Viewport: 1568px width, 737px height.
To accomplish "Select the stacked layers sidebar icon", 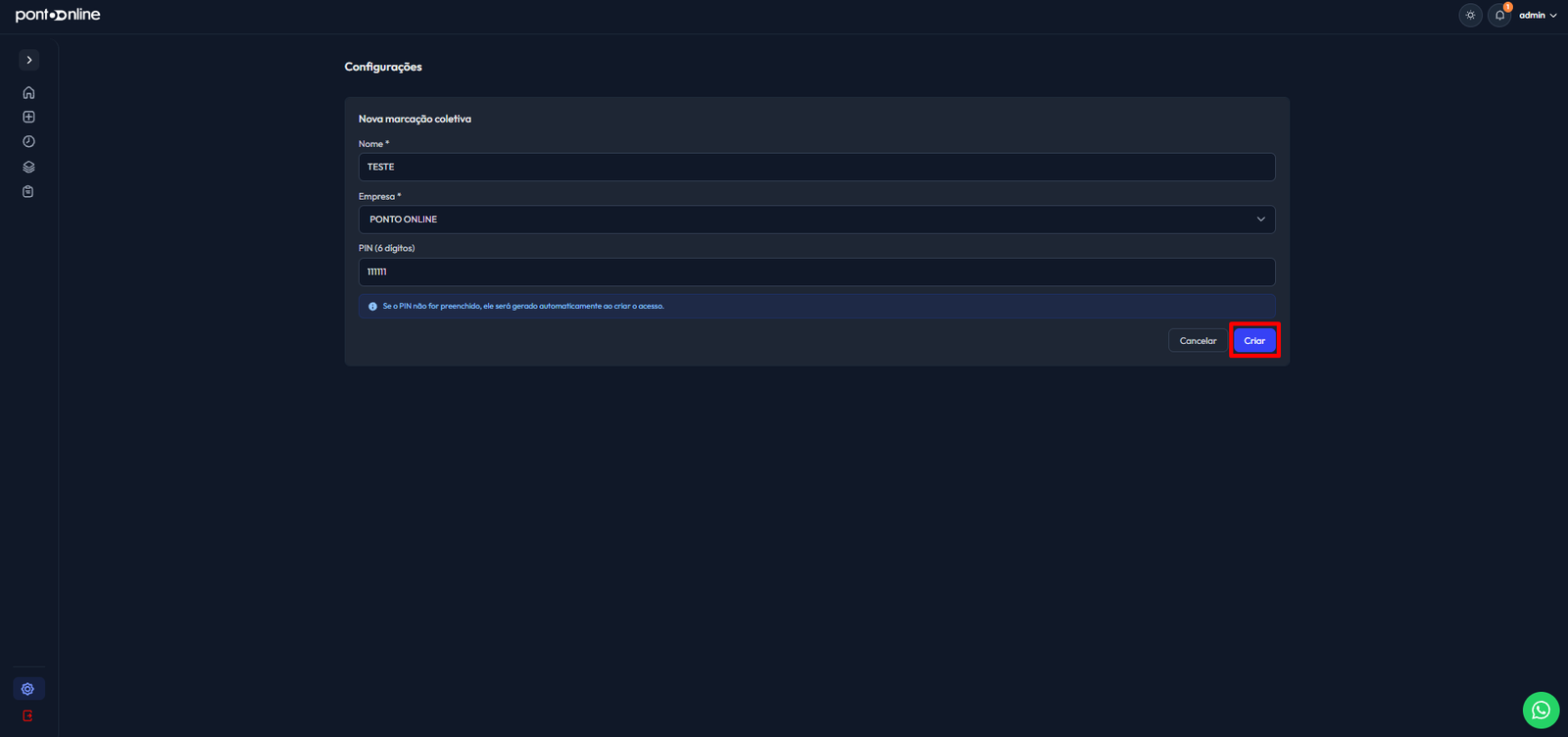I will click(x=28, y=167).
